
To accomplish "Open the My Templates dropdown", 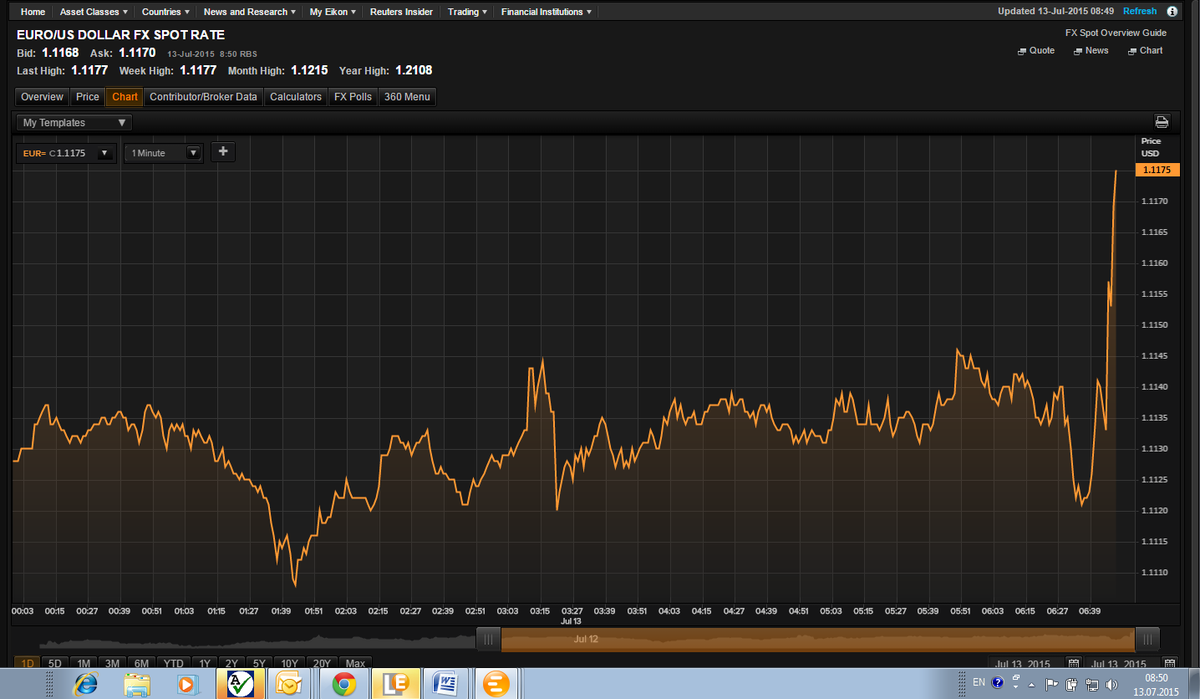I will [x=75, y=122].
